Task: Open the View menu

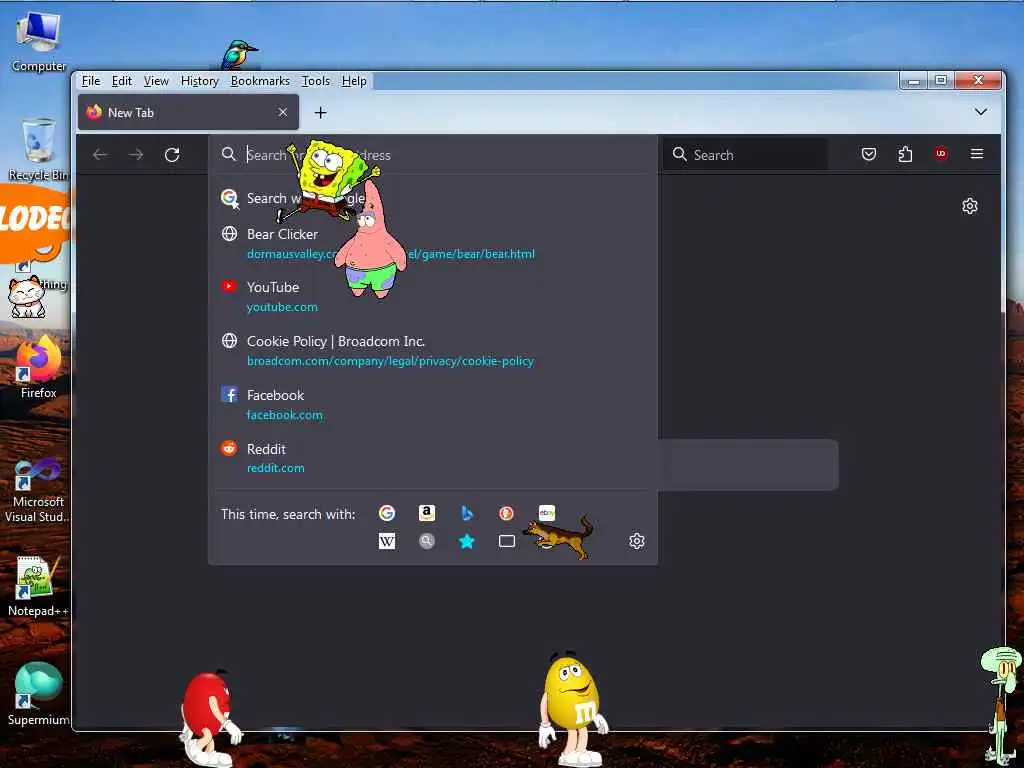Action: point(156,81)
